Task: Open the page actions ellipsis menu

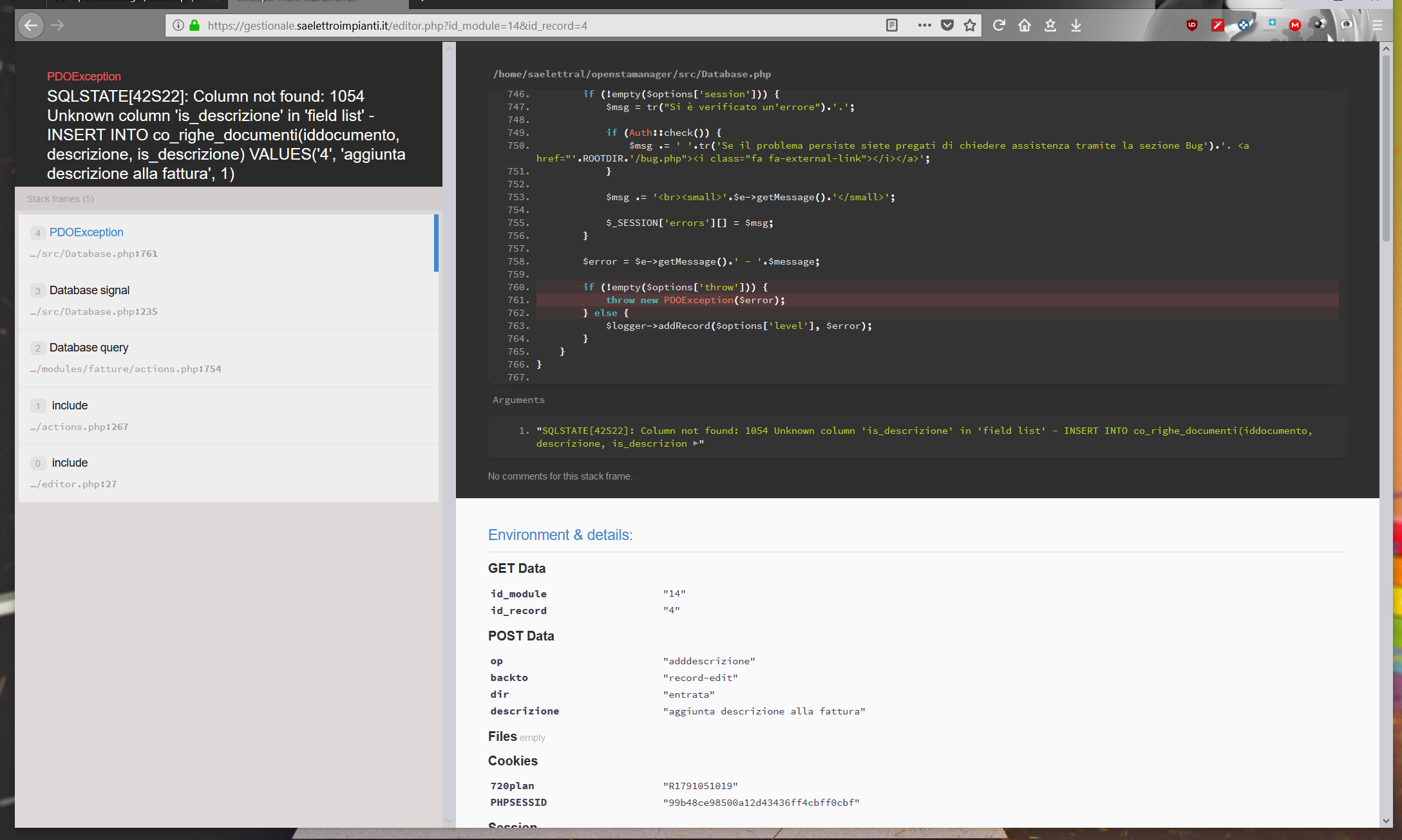Action: point(925,26)
